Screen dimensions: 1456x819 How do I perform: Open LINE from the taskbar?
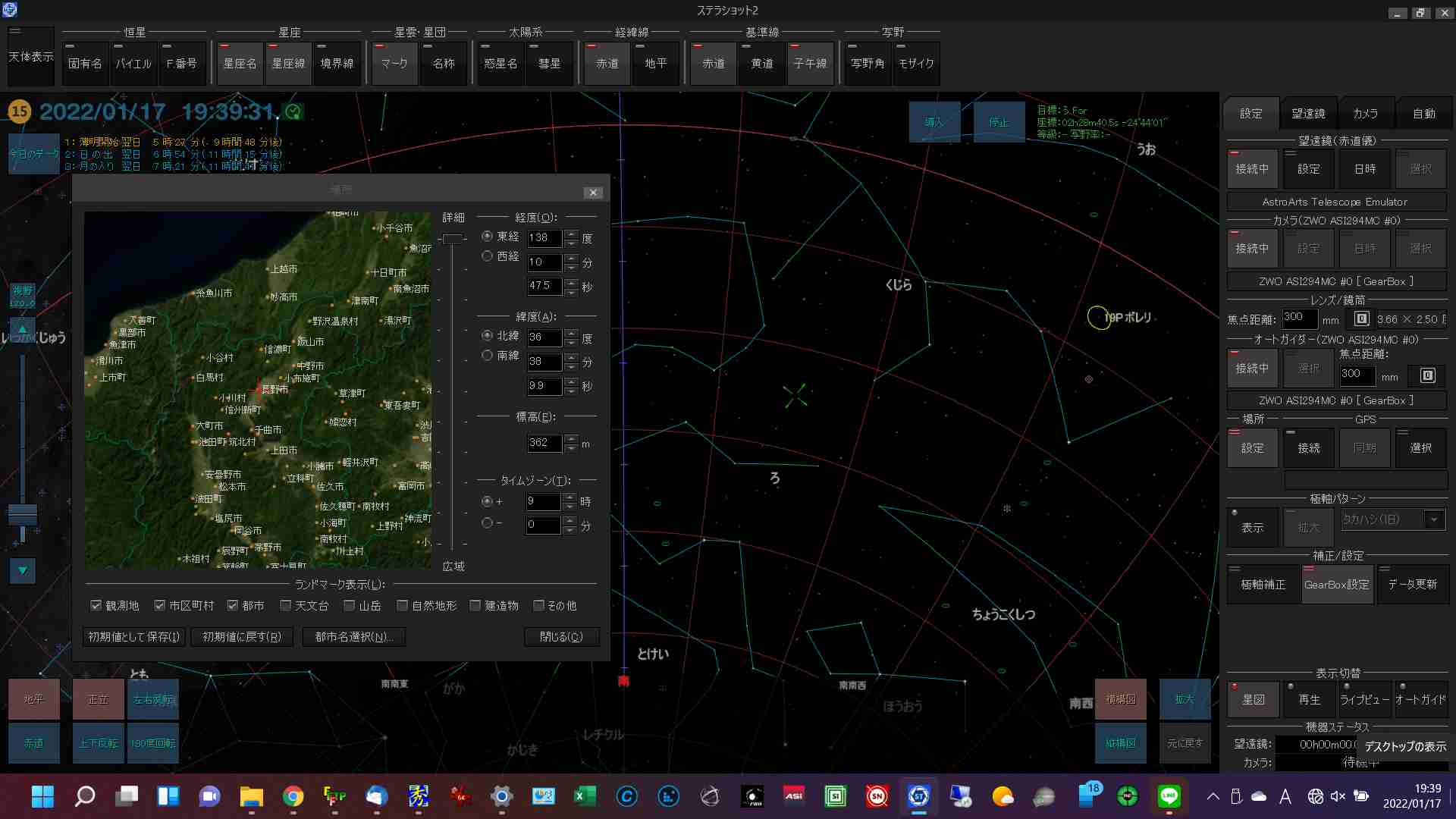click(x=1169, y=796)
